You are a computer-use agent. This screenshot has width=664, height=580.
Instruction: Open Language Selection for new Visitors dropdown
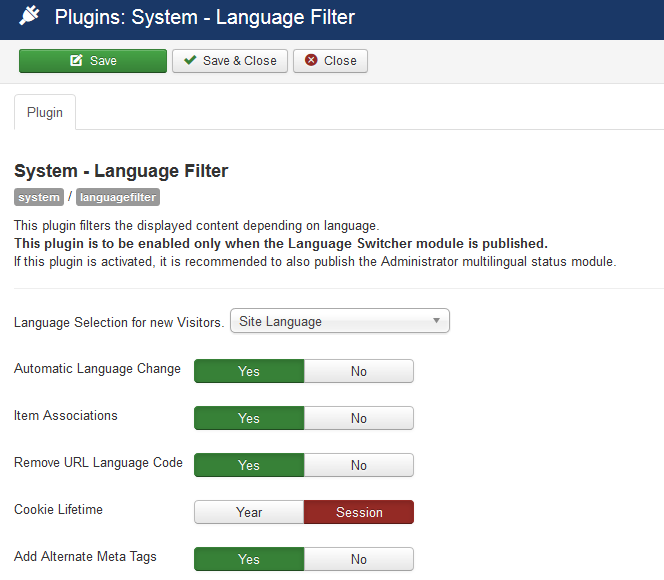coord(339,321)
